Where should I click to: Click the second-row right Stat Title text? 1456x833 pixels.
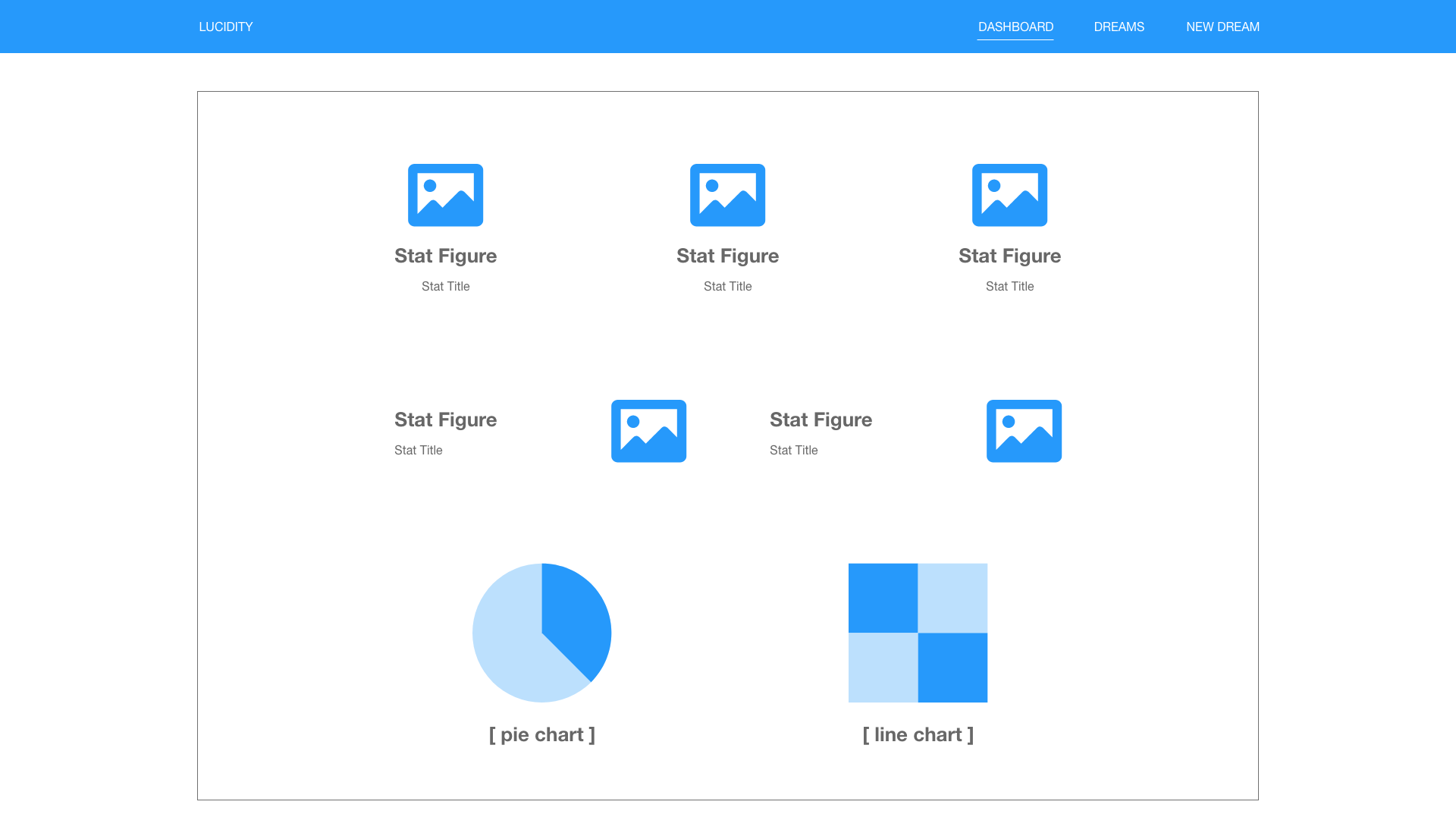[x=793, y=450]
